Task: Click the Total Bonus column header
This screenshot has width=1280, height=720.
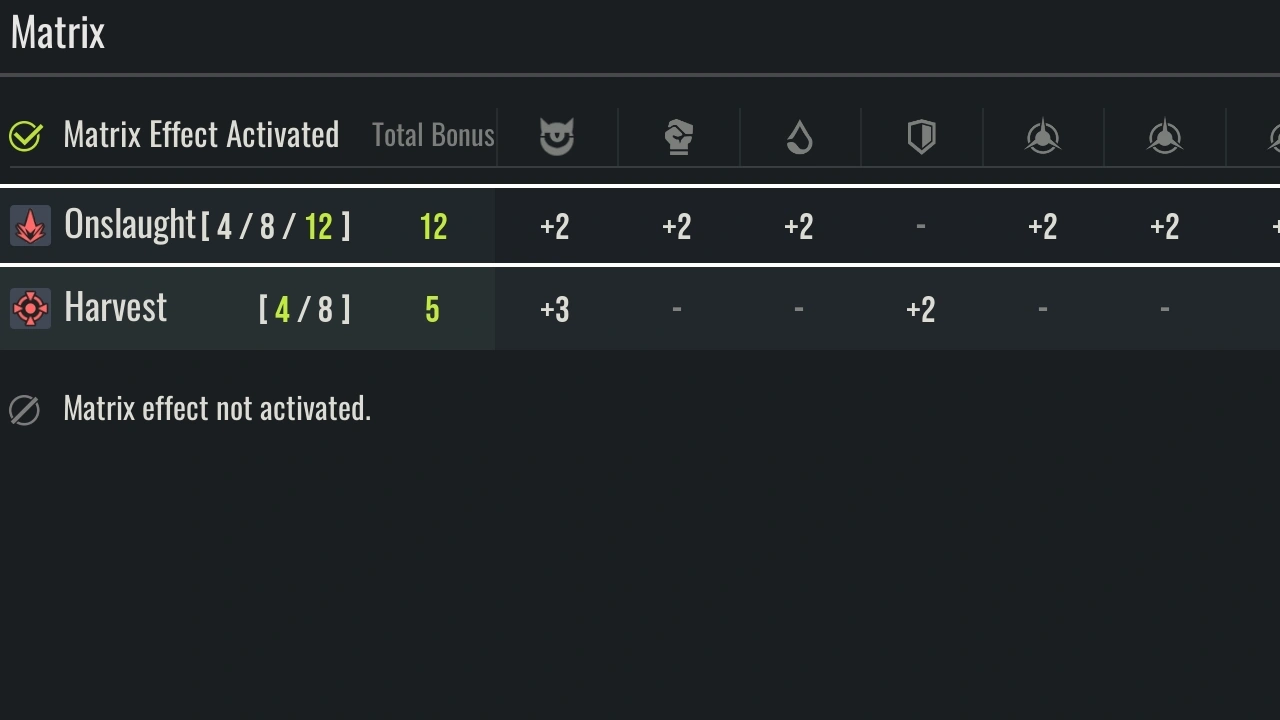Action: 433,135
